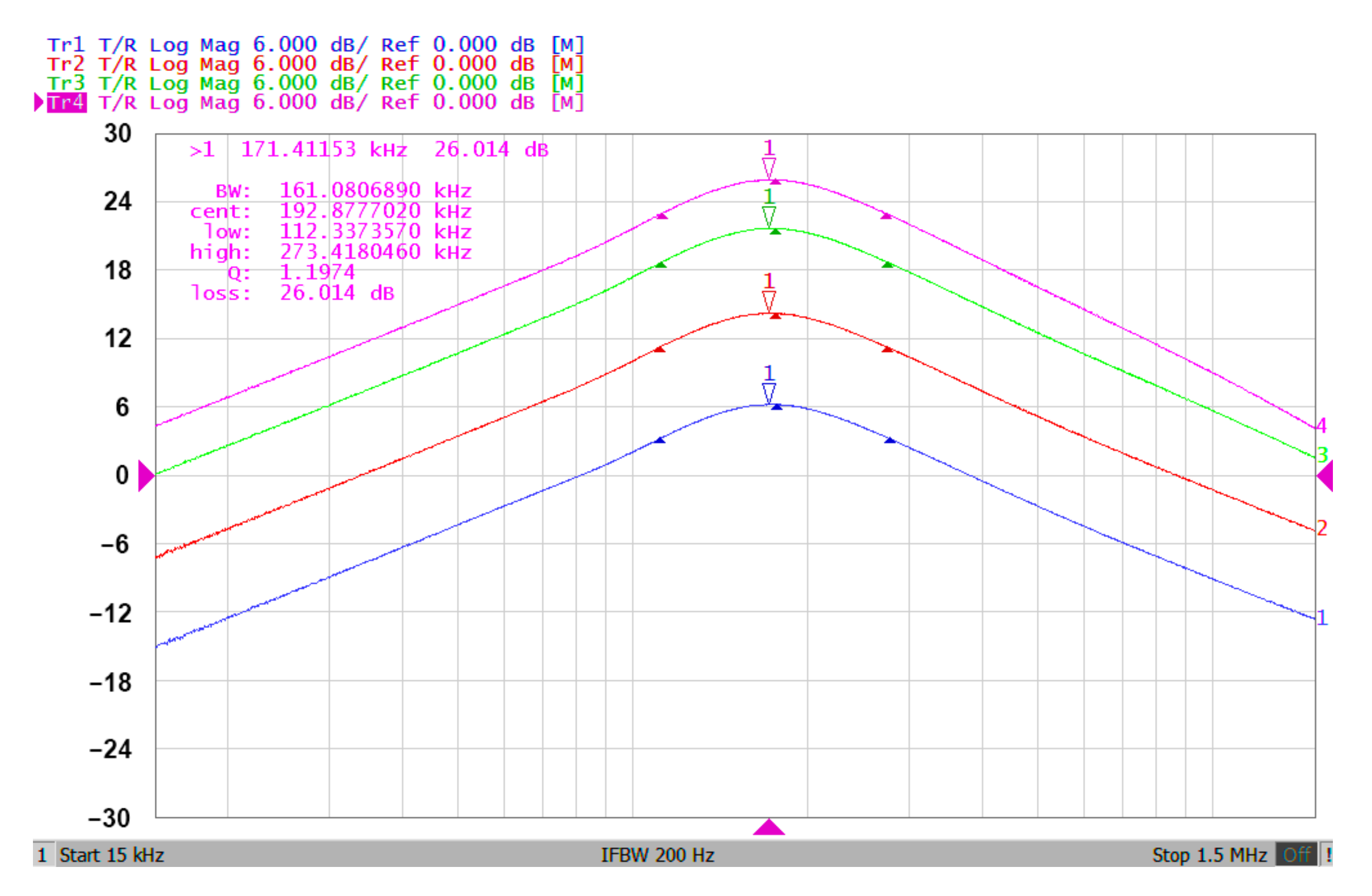
Task: Click the IFBW 200 Hz setting
Action: [x=657, y=855]
